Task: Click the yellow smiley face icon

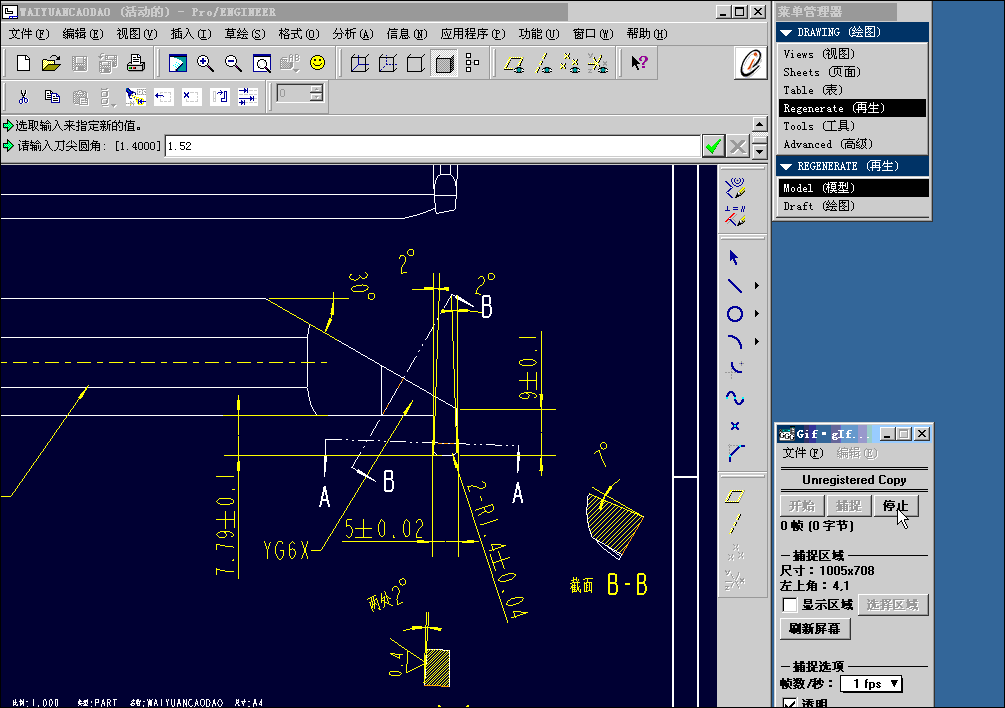Action: (317, 63)
